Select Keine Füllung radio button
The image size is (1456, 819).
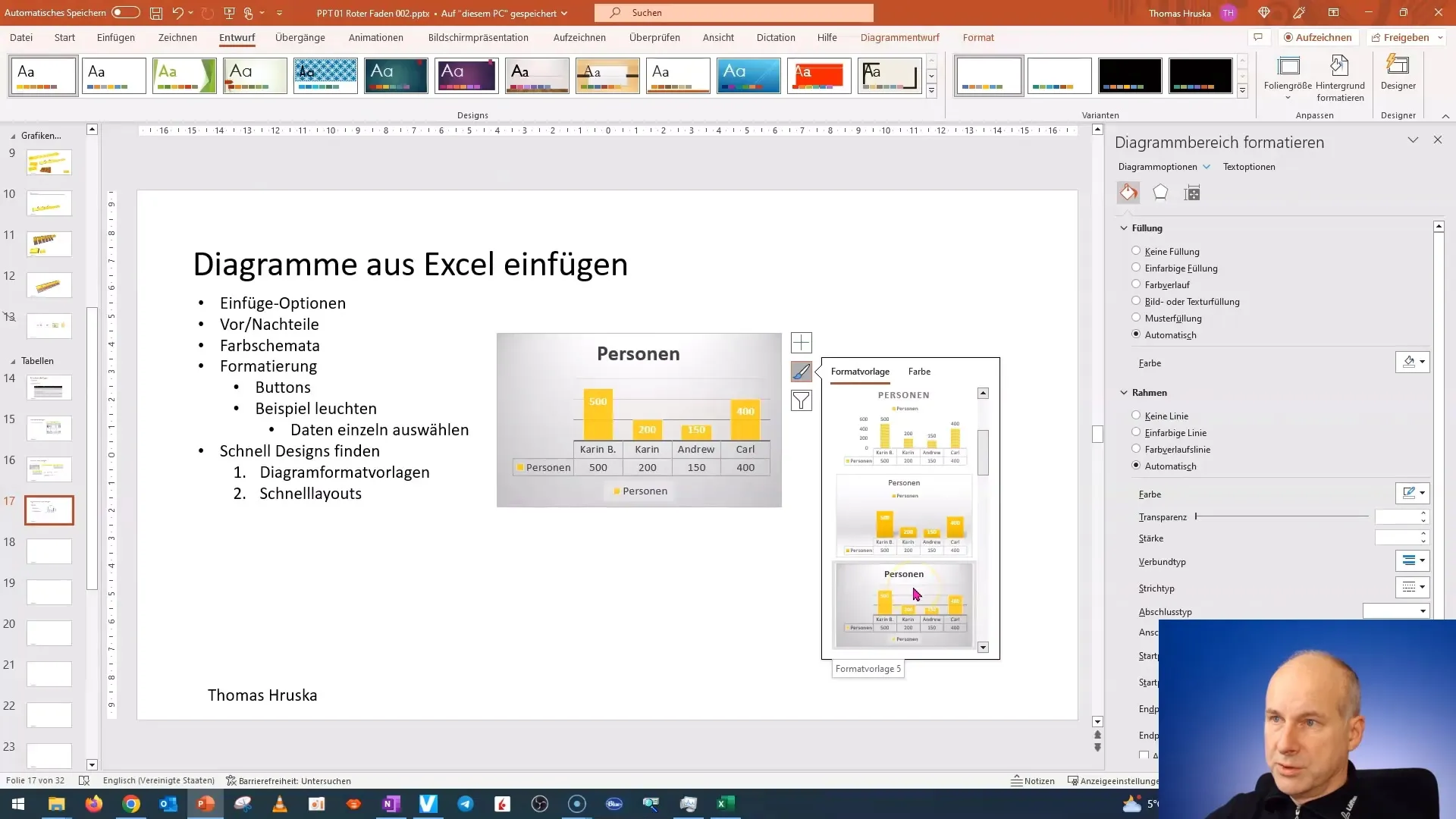pyautogui.click(x=1135, y=251)
